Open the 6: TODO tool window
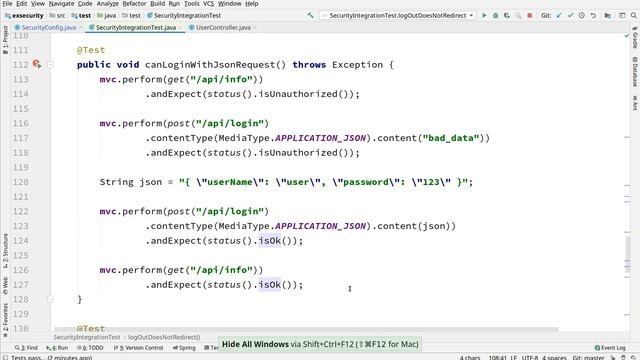The image size is (640, 360). coord(90,348)
